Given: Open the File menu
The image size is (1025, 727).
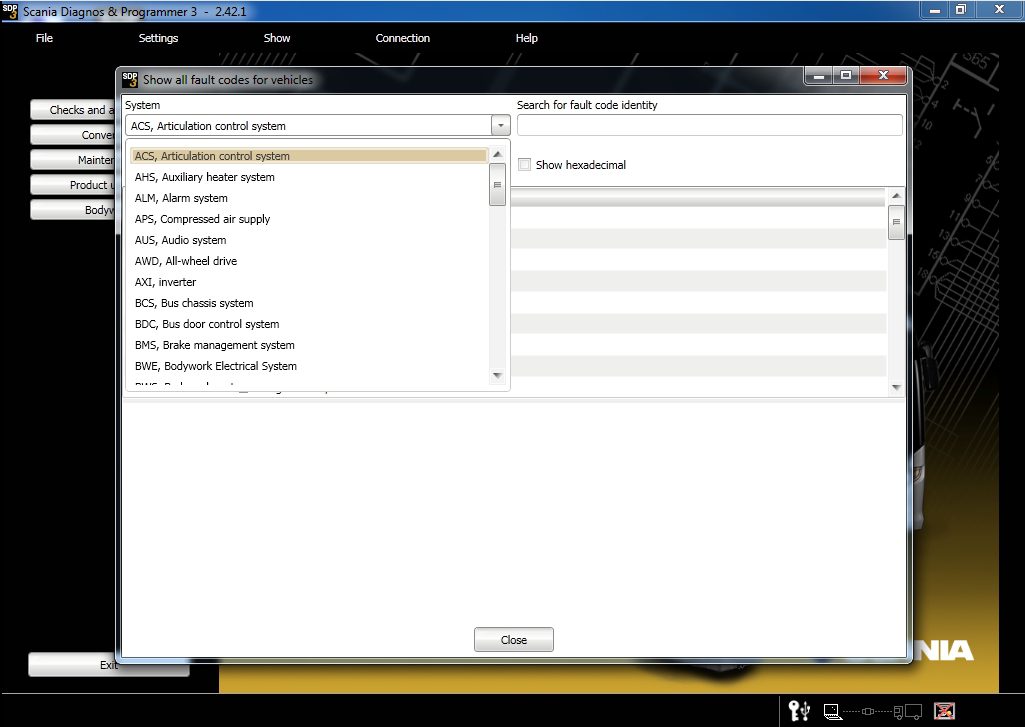Looking at the screenshot, I should click(x=44, y=38).
